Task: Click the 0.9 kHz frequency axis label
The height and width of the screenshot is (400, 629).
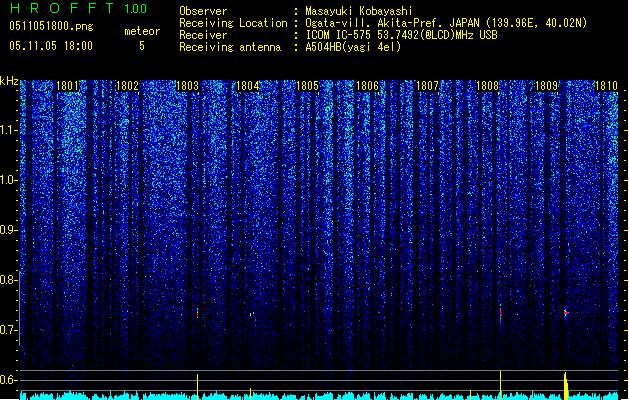Action: click(7, 230)
